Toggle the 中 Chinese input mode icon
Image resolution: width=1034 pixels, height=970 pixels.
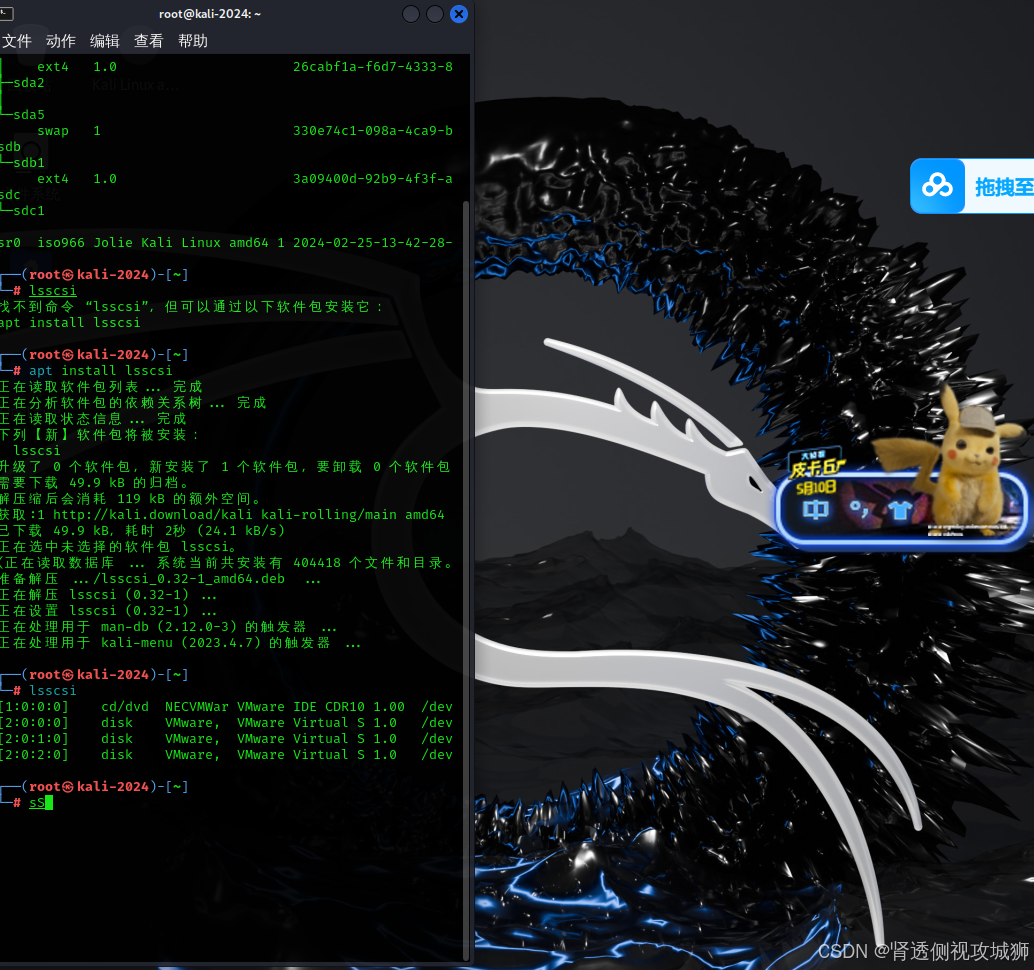tap(815, 510)
